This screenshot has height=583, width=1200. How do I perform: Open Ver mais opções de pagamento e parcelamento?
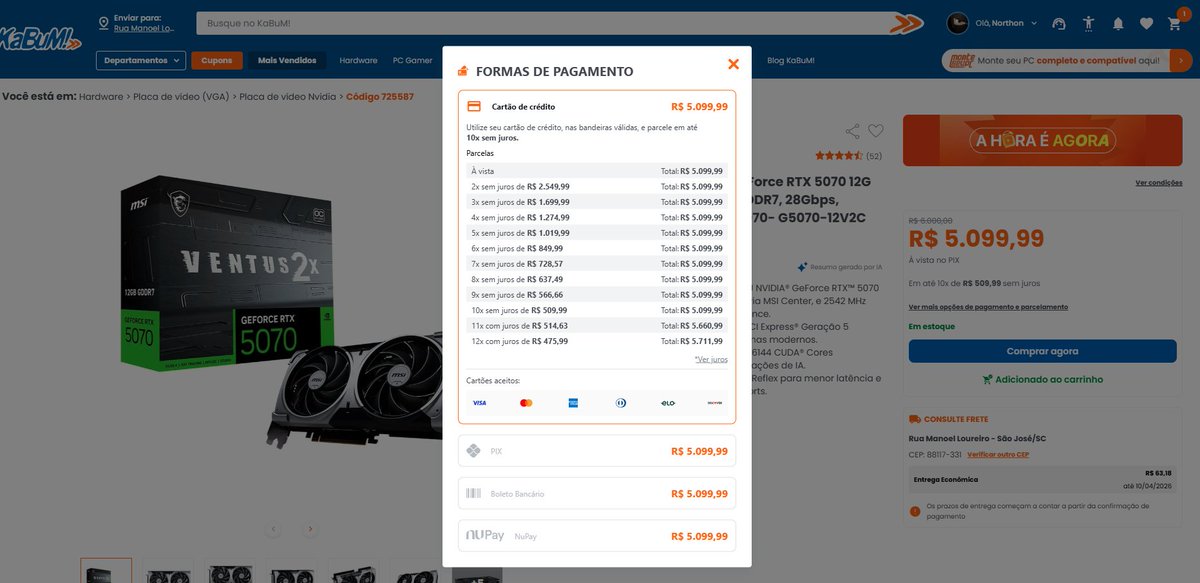pyautogui.click(x=988, y=307)
